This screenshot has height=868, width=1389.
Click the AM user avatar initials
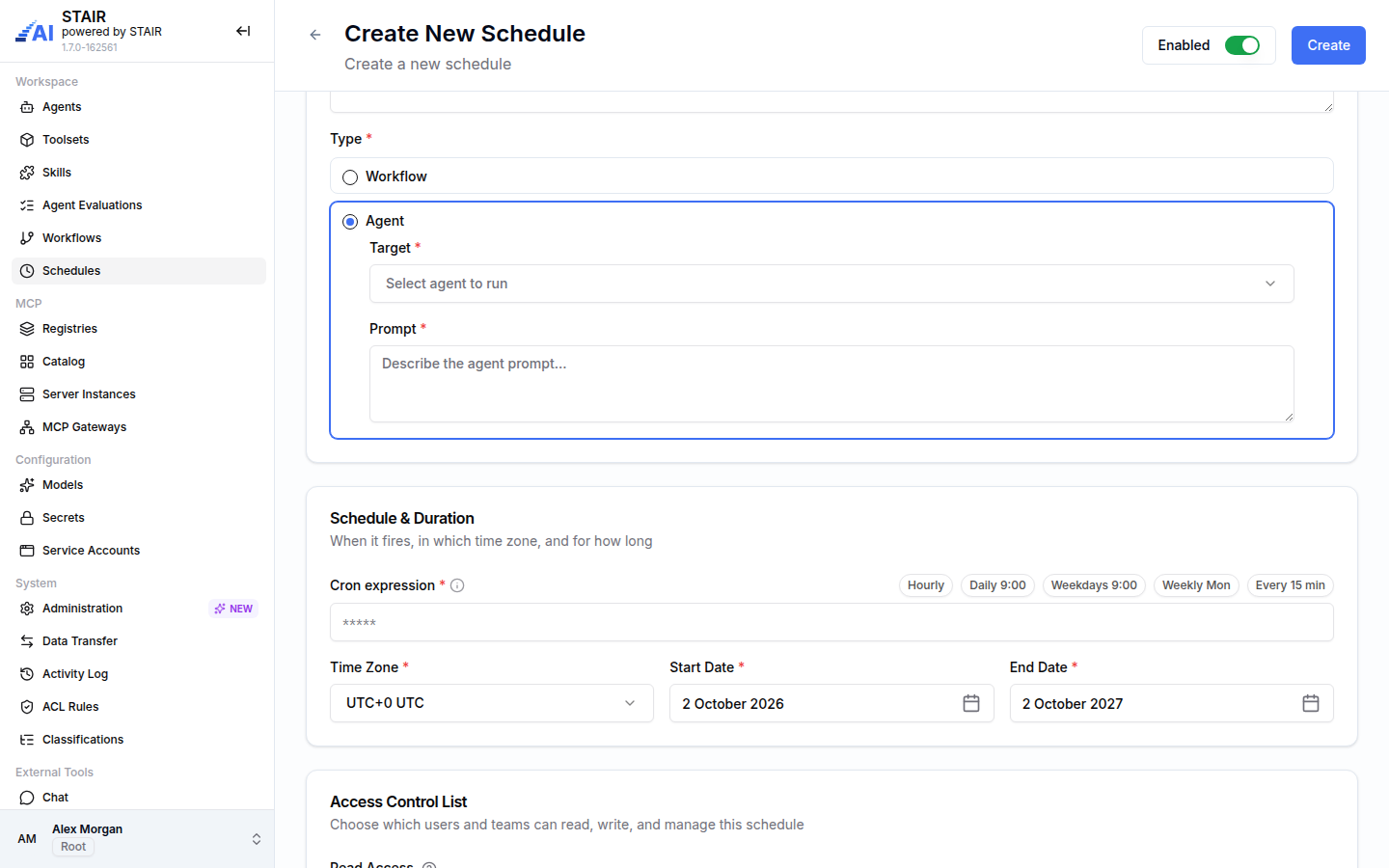click(27, 839)
